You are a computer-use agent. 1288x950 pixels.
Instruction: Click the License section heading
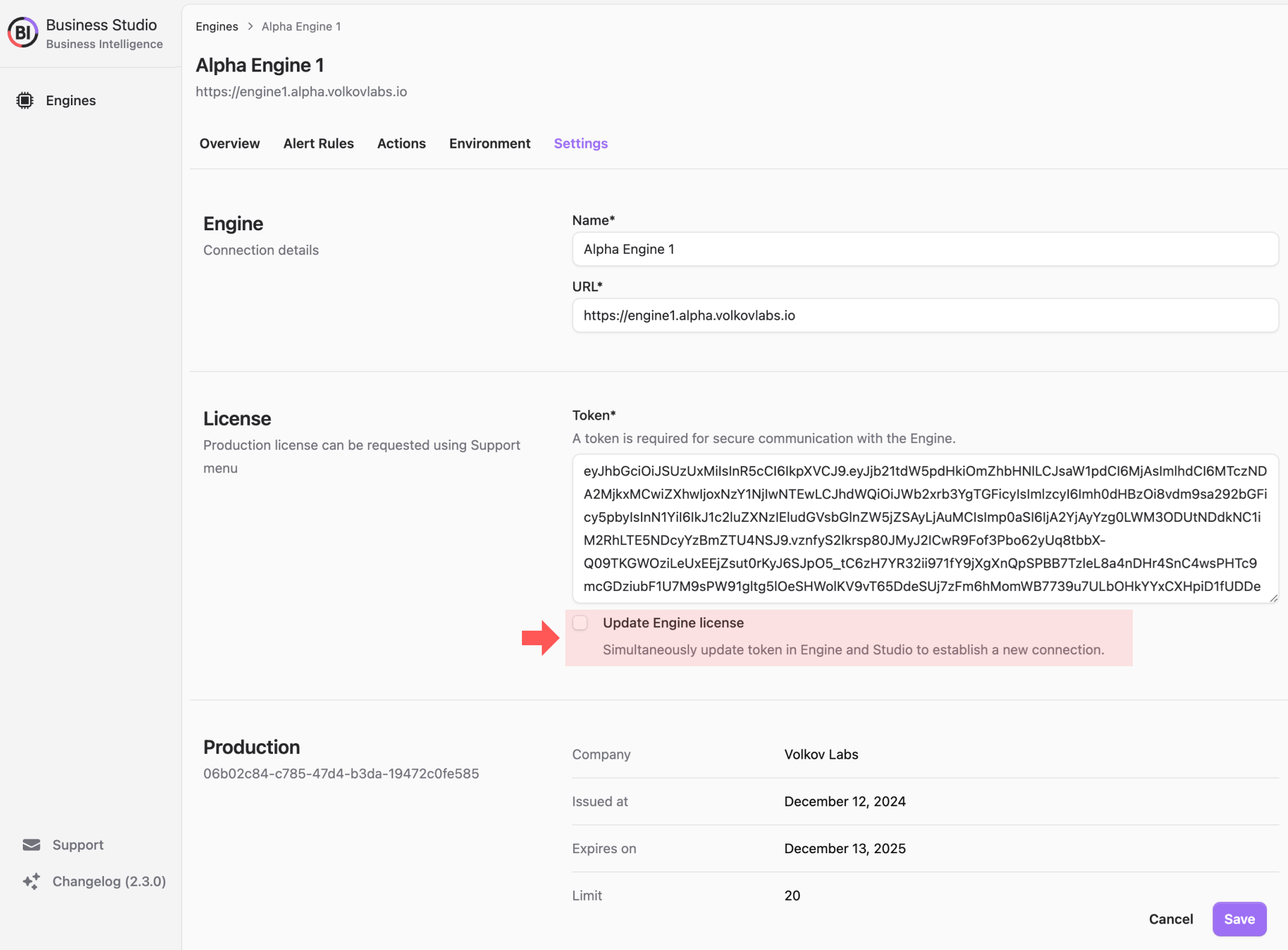(237, 418)
